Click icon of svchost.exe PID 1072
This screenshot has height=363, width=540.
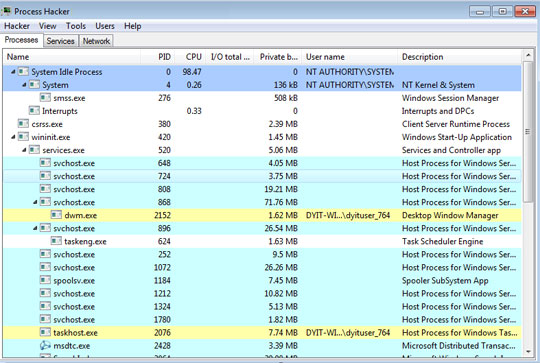(x=45, y=267)
